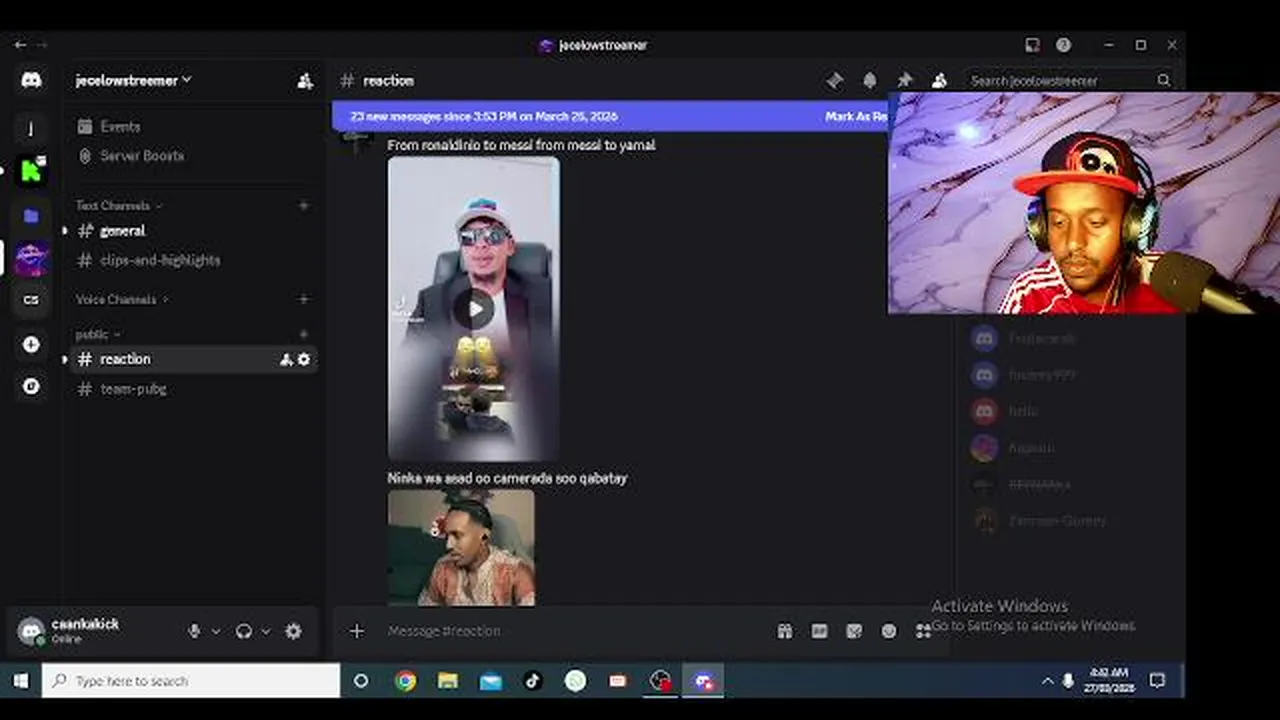Open the server with the 'j' initial icon

pos(31,128)
